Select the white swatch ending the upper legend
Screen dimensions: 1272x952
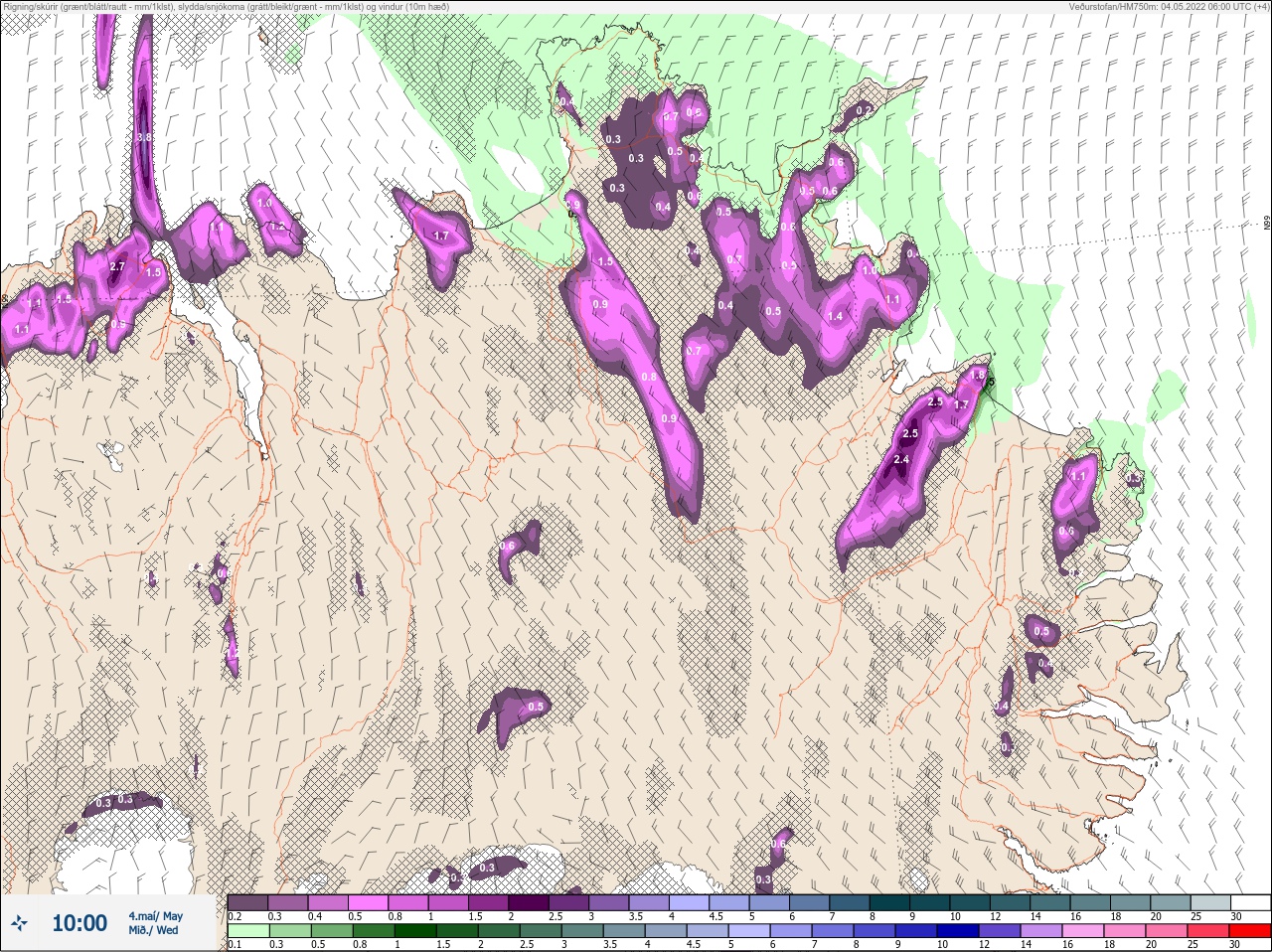(x=1250, y=902)
